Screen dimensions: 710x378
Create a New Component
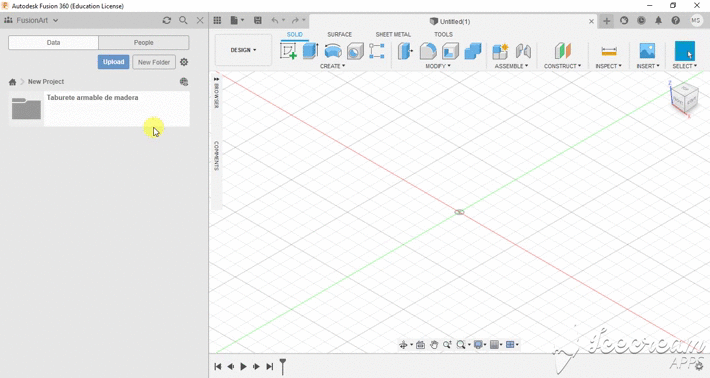(500, 51)
